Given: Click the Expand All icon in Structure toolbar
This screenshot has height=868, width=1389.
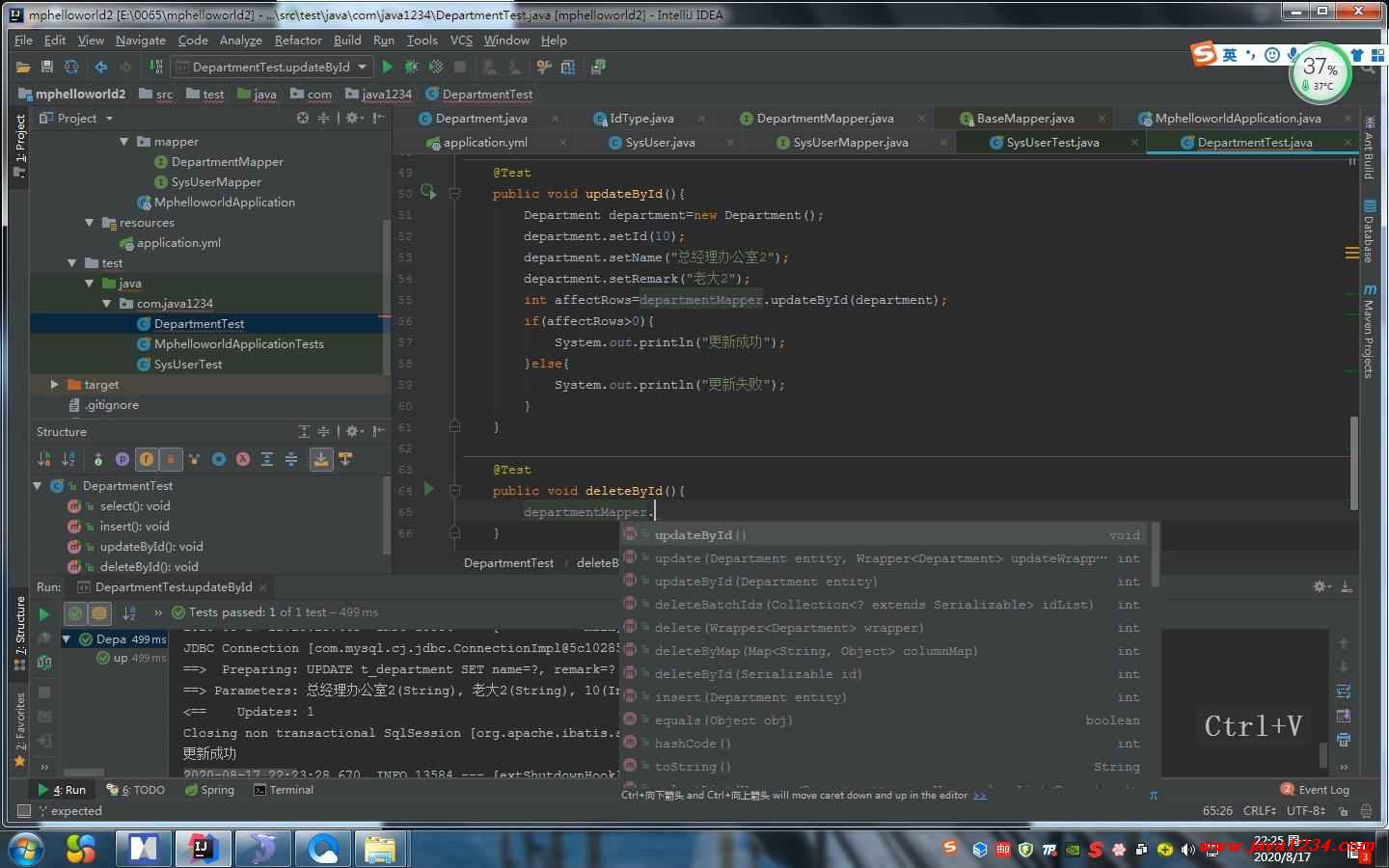Looking at the screenshot, I should click(267, 459).
